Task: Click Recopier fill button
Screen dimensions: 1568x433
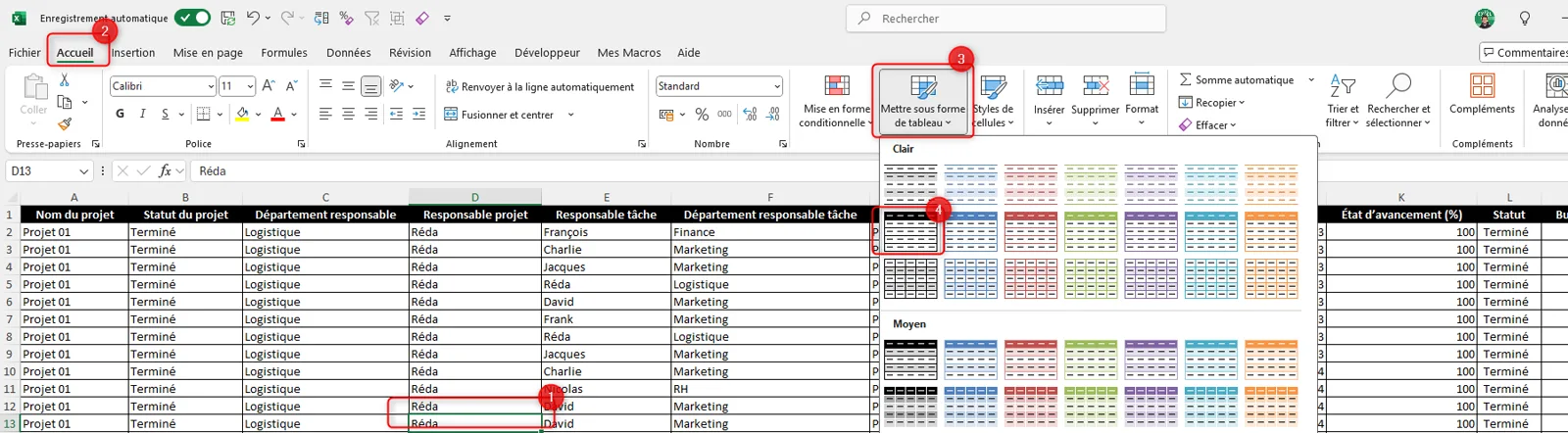Action: pos(1211,102)
